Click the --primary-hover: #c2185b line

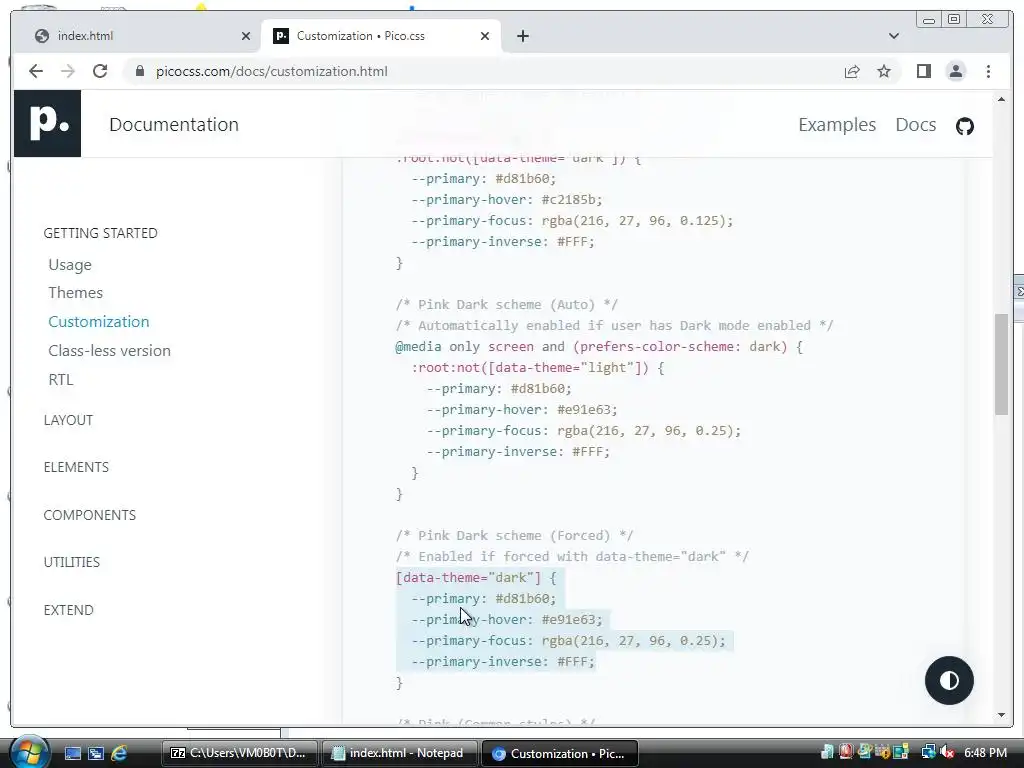[x=507, y=199]
